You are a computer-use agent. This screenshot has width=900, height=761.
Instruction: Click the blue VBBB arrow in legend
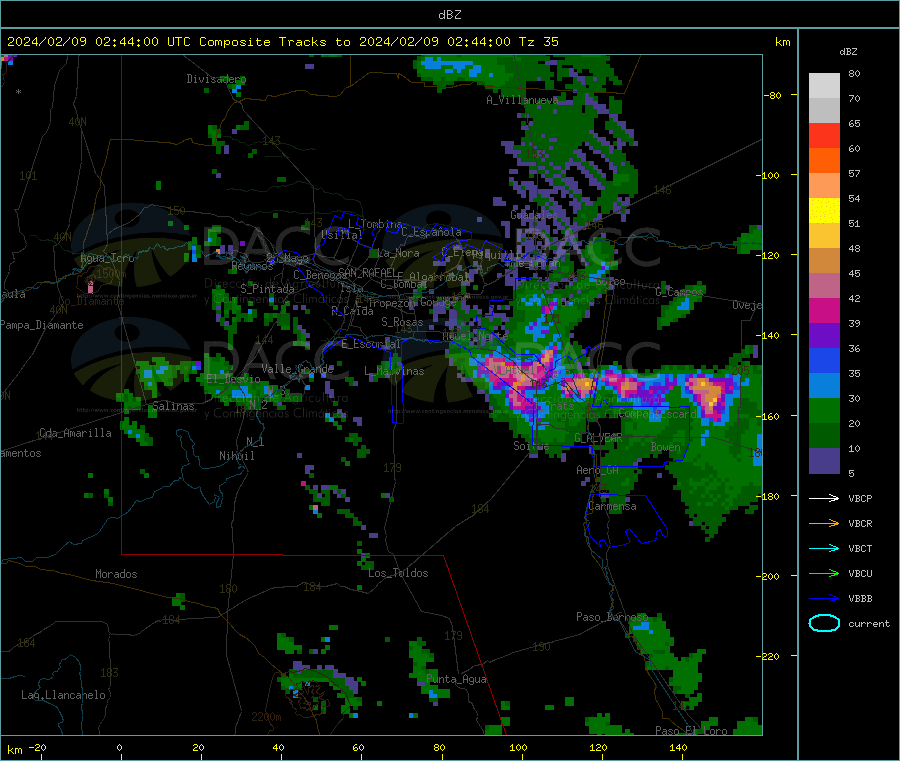[824, 599]
